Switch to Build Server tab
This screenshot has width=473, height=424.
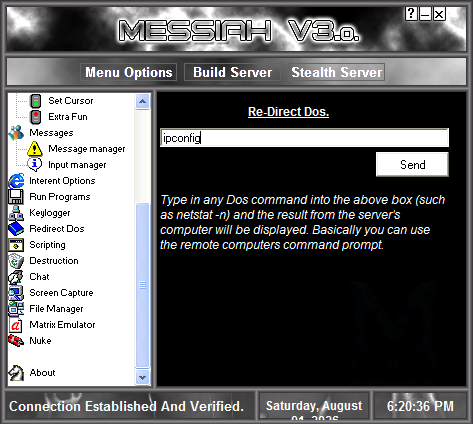point(233,72)
